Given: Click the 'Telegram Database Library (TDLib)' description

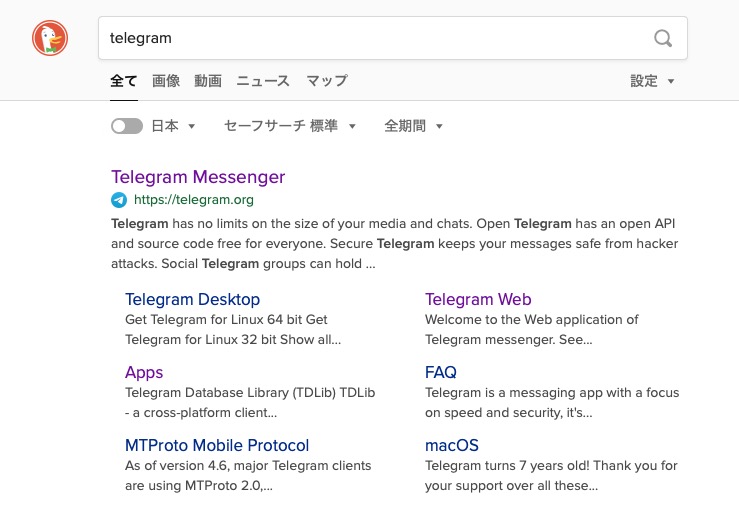Looking at the screenshot, I should tap(250, 402).
